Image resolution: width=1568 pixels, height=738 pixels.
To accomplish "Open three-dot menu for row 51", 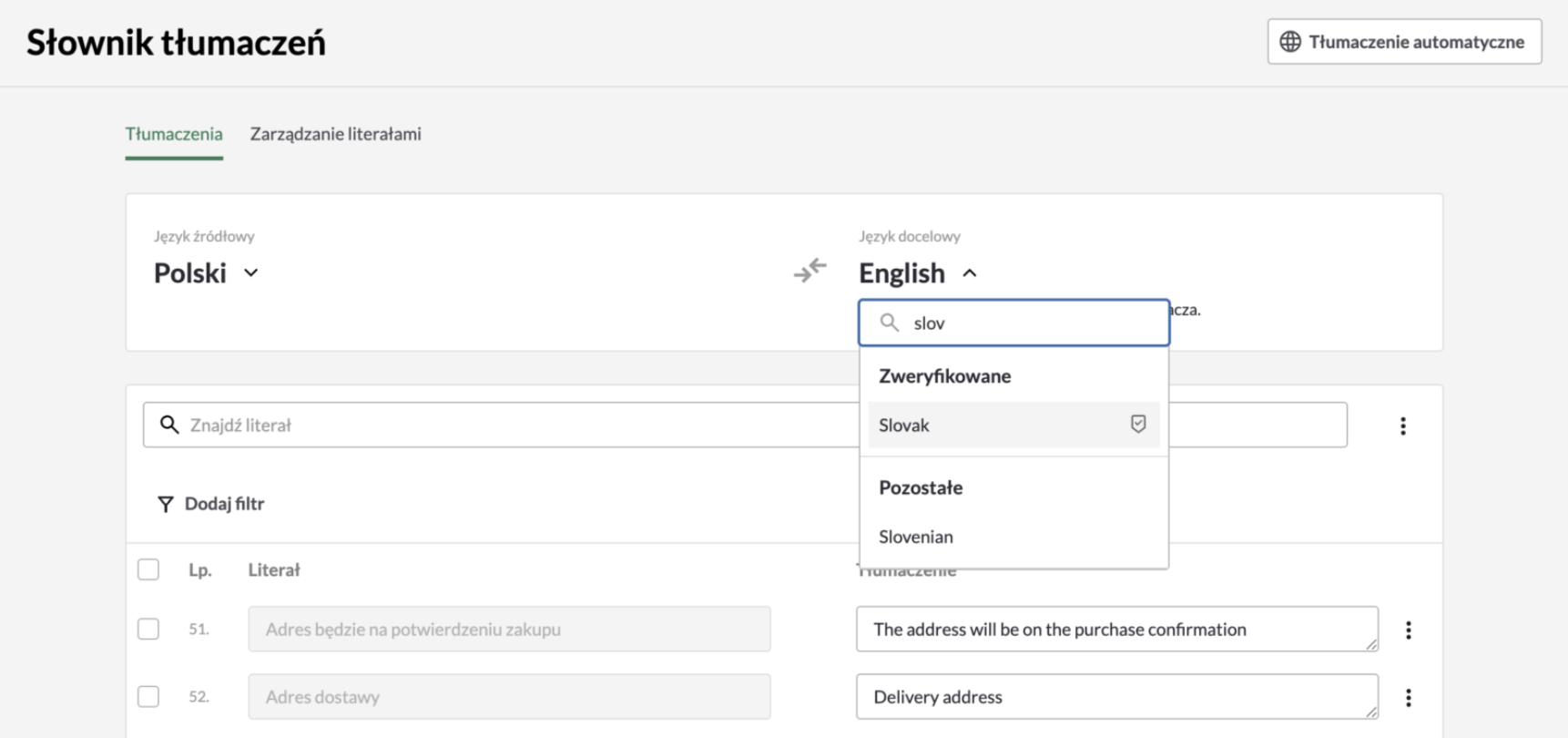I will coord(1408,630).
